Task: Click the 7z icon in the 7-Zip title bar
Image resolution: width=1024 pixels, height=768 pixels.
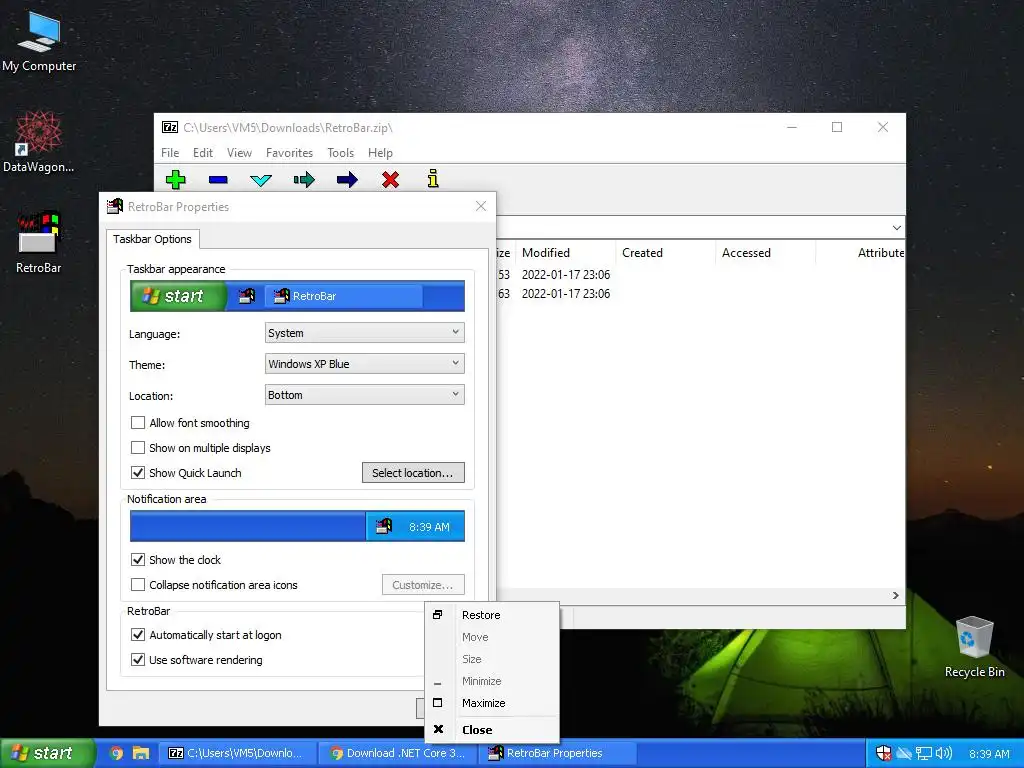Action: 170,127
